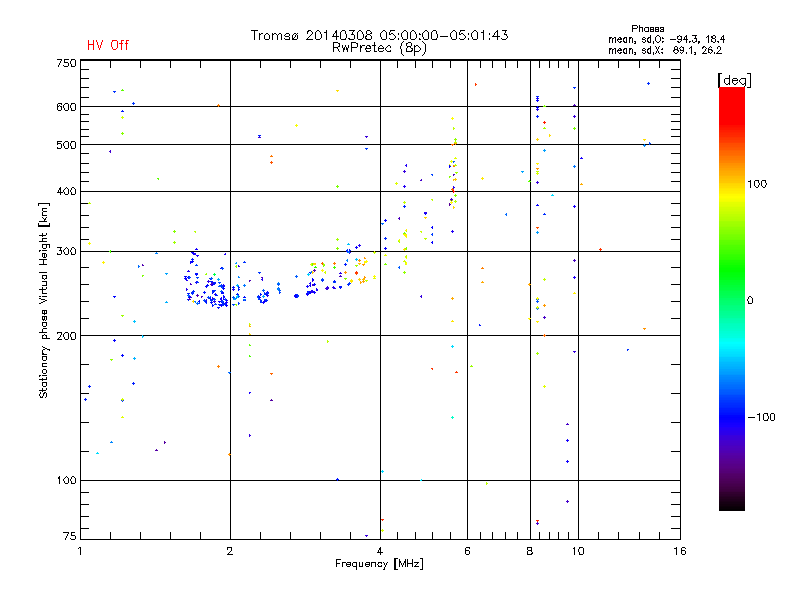Viewport: 800px width, 600px height.
Task: Click the '1' tick on the frequency axis
Action: click(x=80, y=550)
